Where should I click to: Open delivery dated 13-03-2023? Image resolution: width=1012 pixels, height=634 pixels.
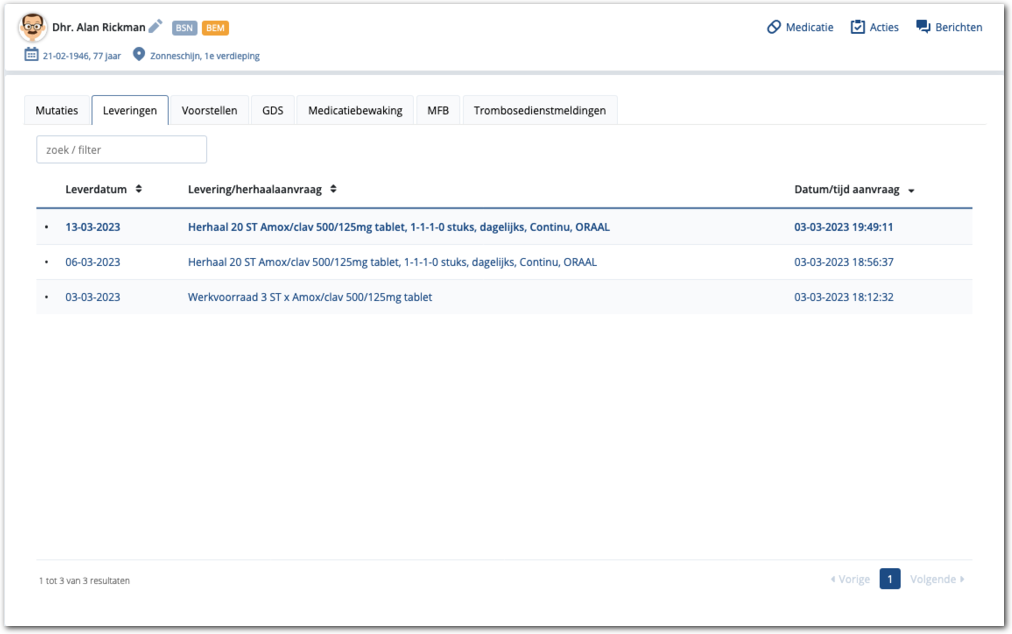(x=93, y=227)
